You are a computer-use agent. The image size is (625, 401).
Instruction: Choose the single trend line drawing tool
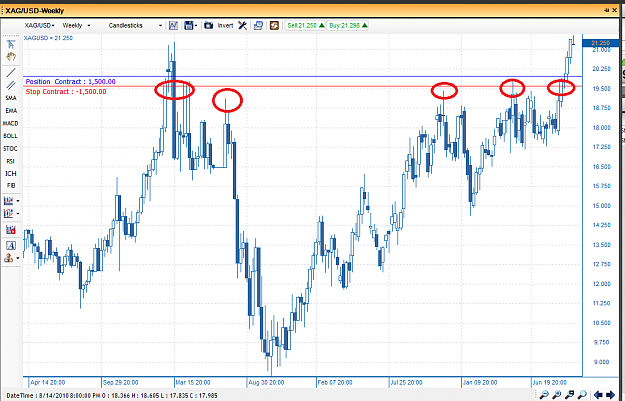coord(11,72)
